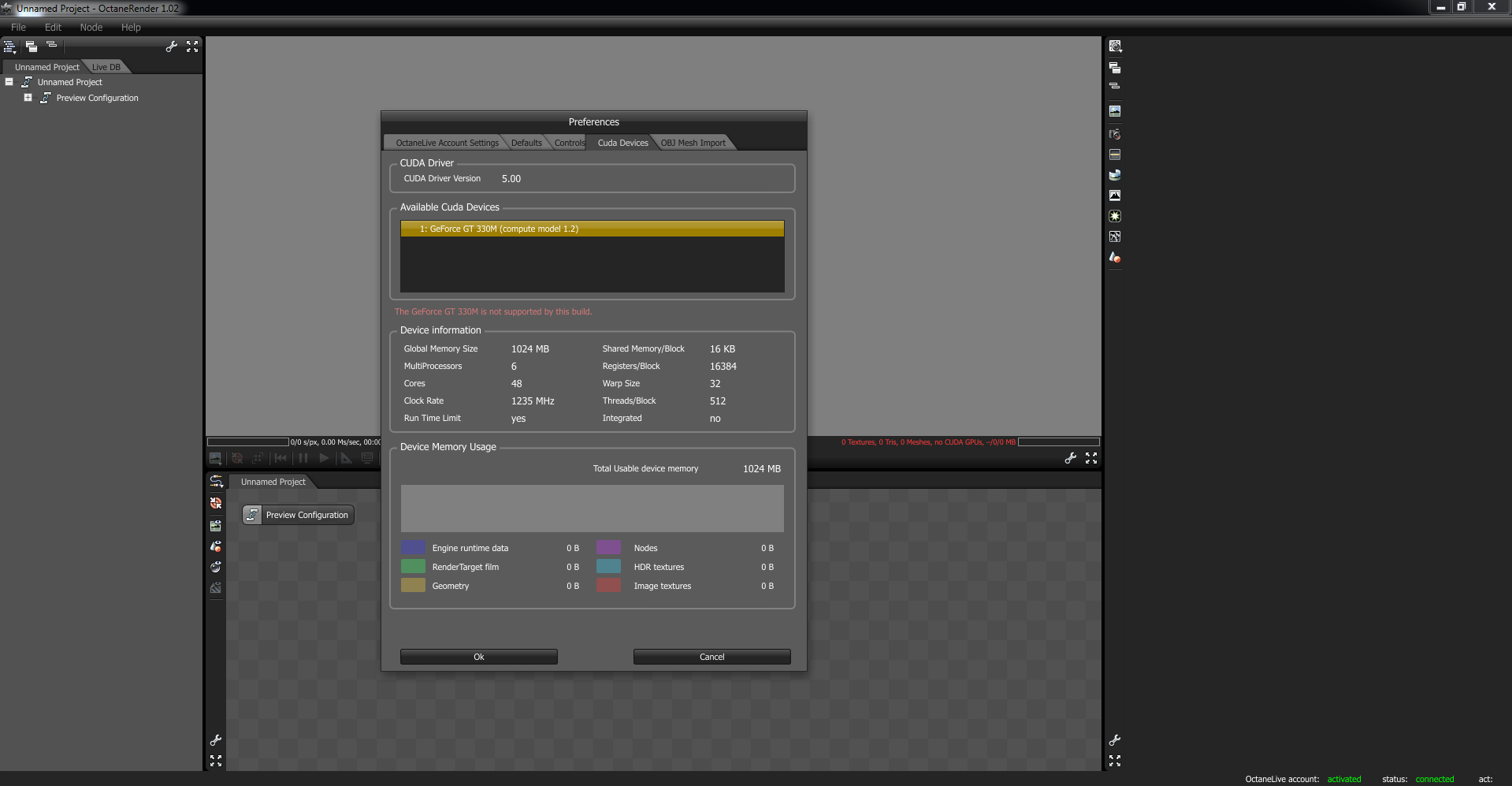Screen dimensions: 1512x786
Task: Start render with play button
Action: pyautogui.click(x=324, y=458)
